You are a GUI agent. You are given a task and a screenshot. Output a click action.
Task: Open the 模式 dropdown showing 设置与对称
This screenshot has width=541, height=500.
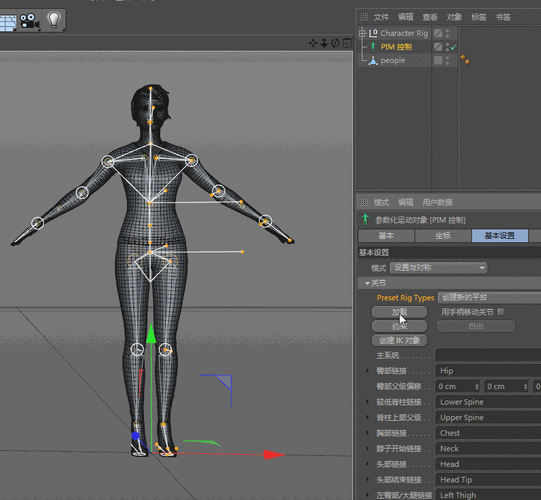tap(439, 268)
